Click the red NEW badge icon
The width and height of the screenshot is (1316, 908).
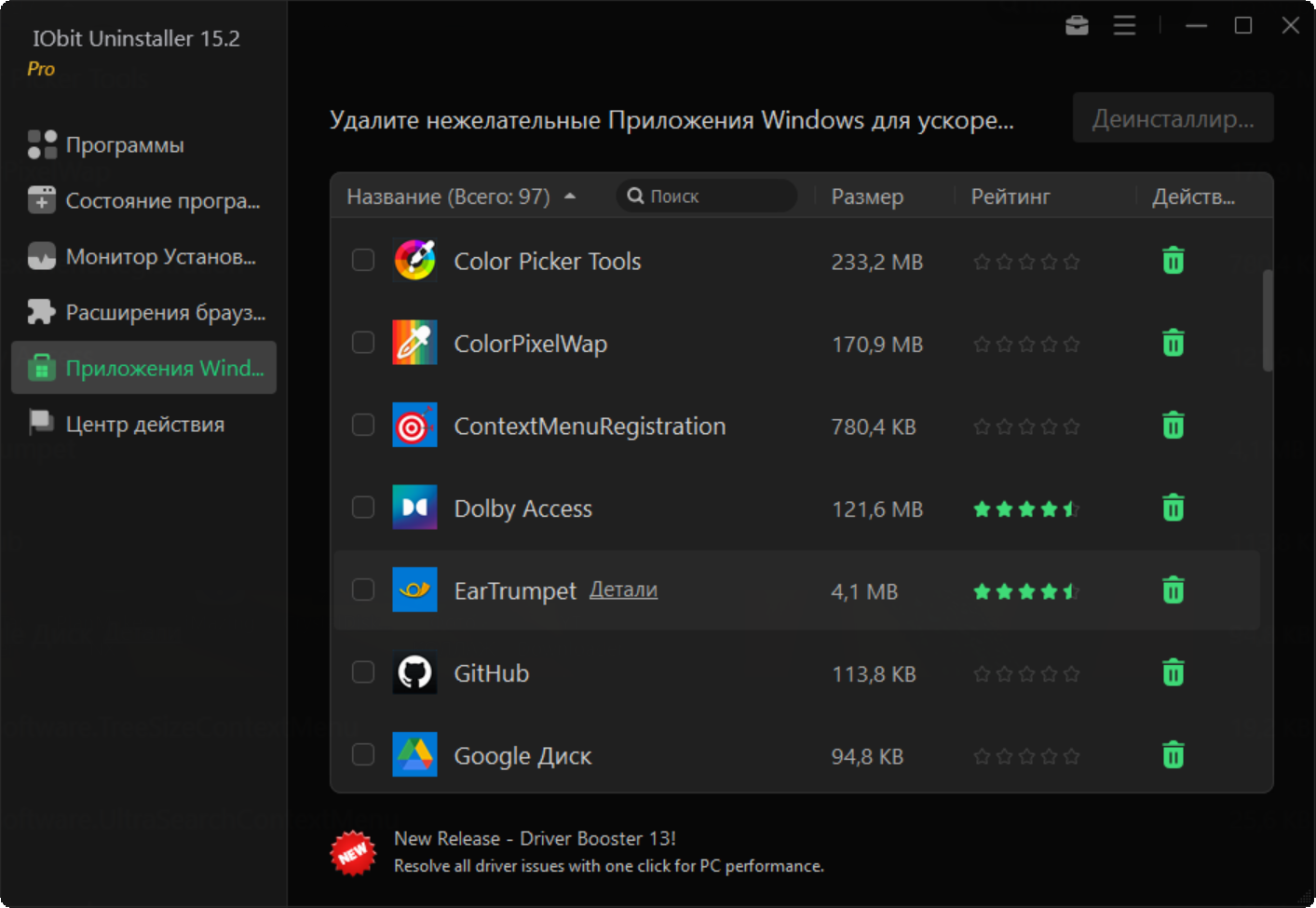coord(353,852)
